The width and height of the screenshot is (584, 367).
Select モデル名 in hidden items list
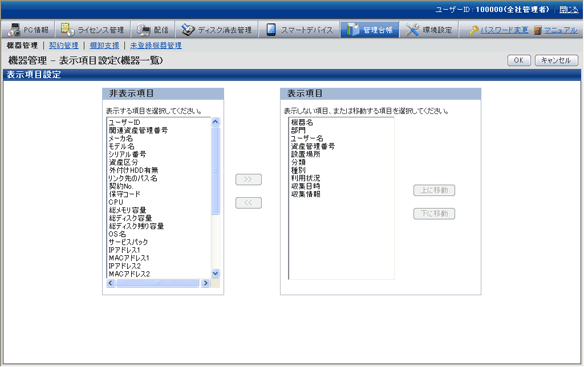point(121,146)
